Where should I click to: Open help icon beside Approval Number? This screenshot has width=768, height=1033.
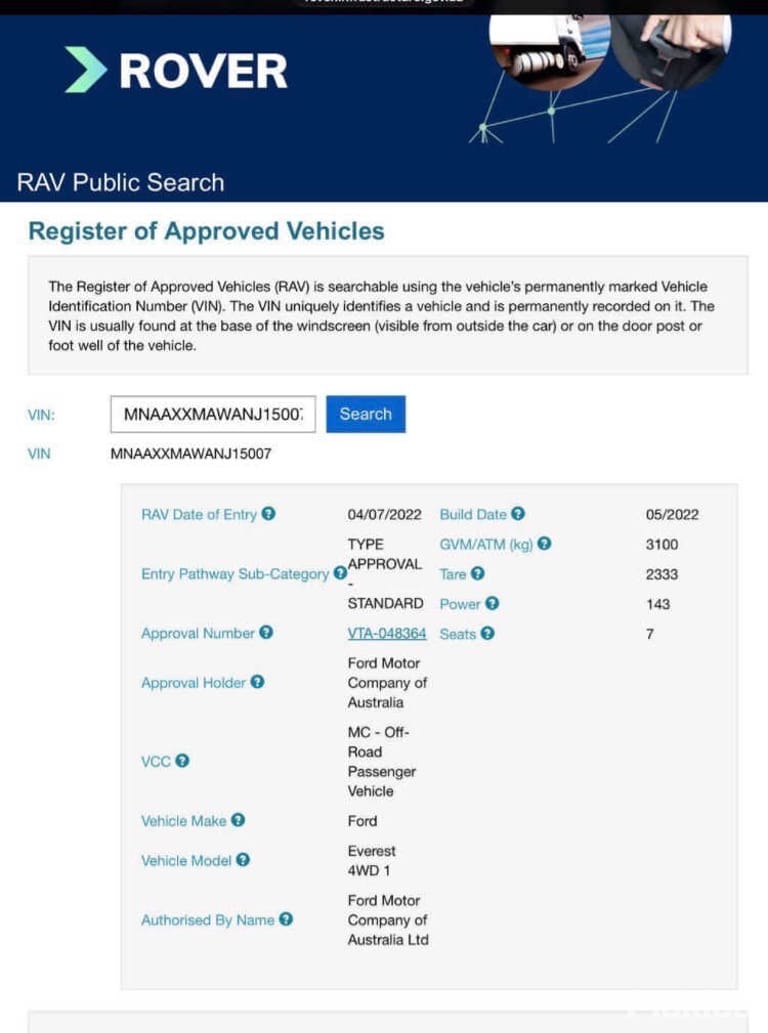tap(266, 632)
